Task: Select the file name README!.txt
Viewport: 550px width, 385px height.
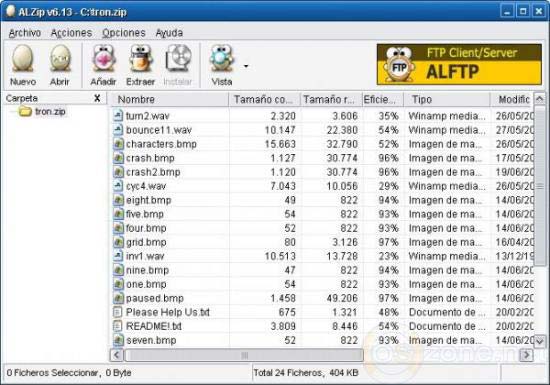Action: click(x=154, y=326)
